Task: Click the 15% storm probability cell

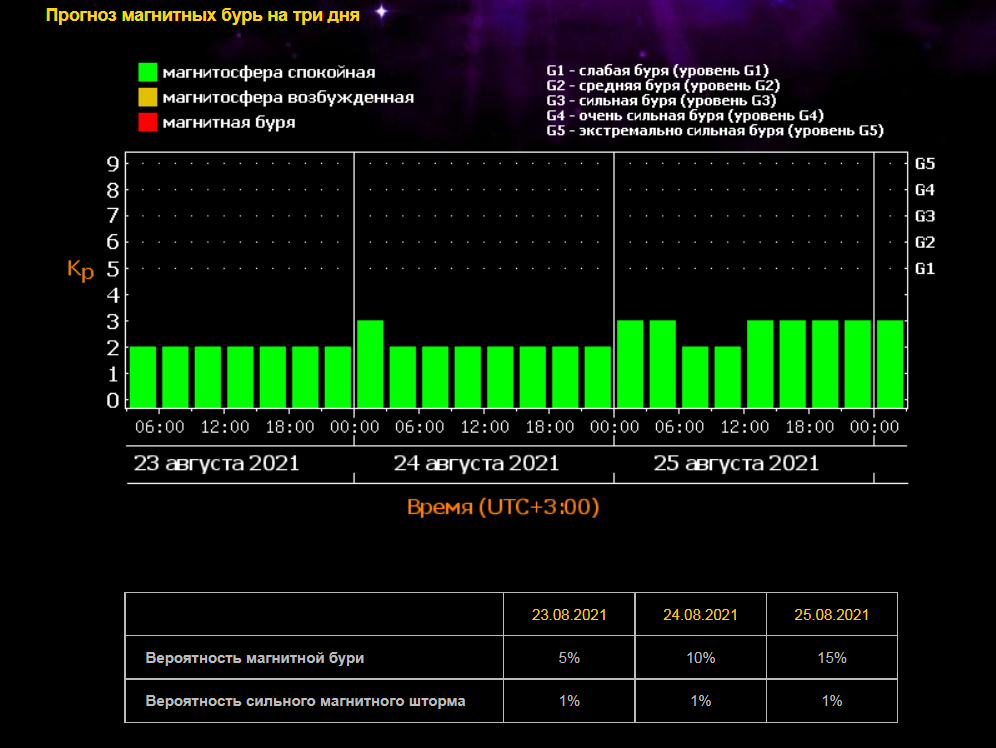Action: pyautogui.click(x=832, y=658)
